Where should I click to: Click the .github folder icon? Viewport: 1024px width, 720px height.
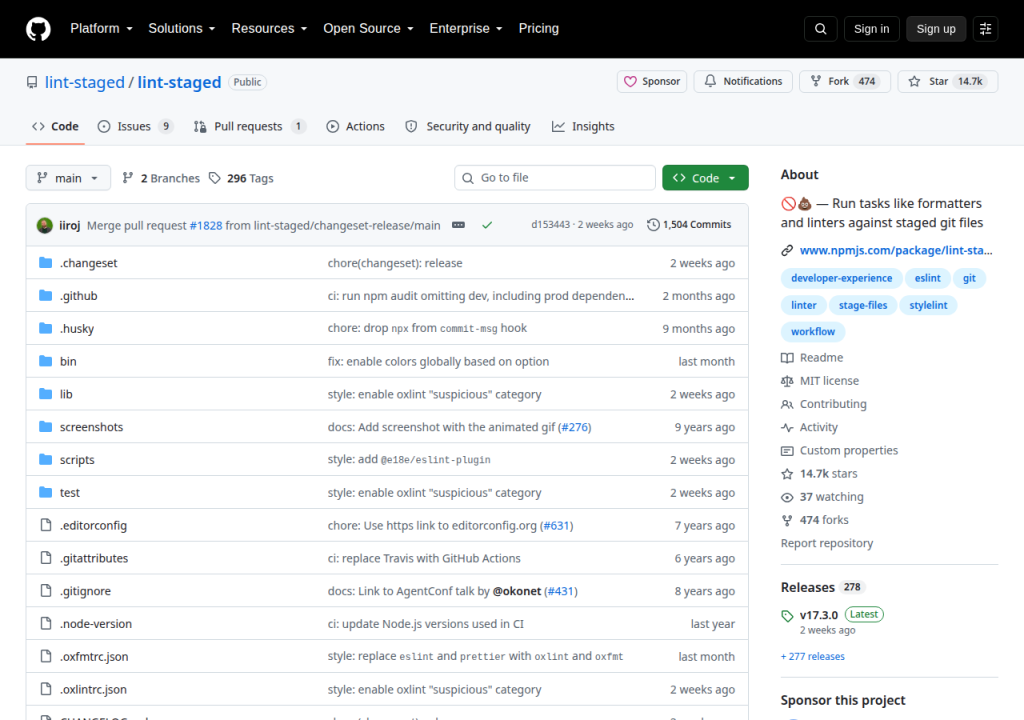pos(46,295)
